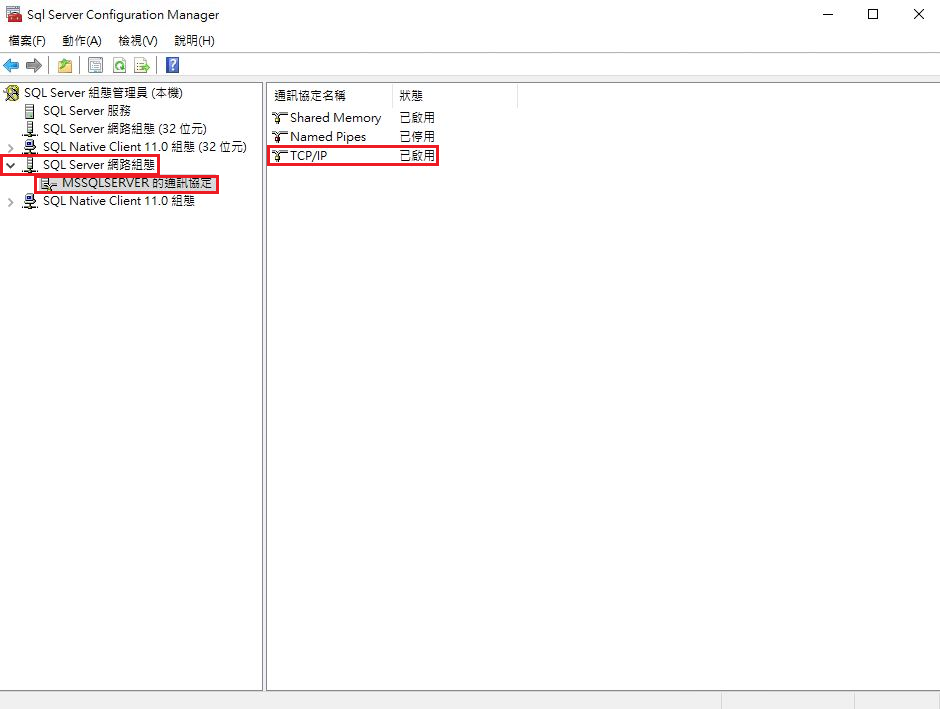The image size is (940, 709).
Task: Open the 檔案(F) menu
Action: [x=27, y=41]
